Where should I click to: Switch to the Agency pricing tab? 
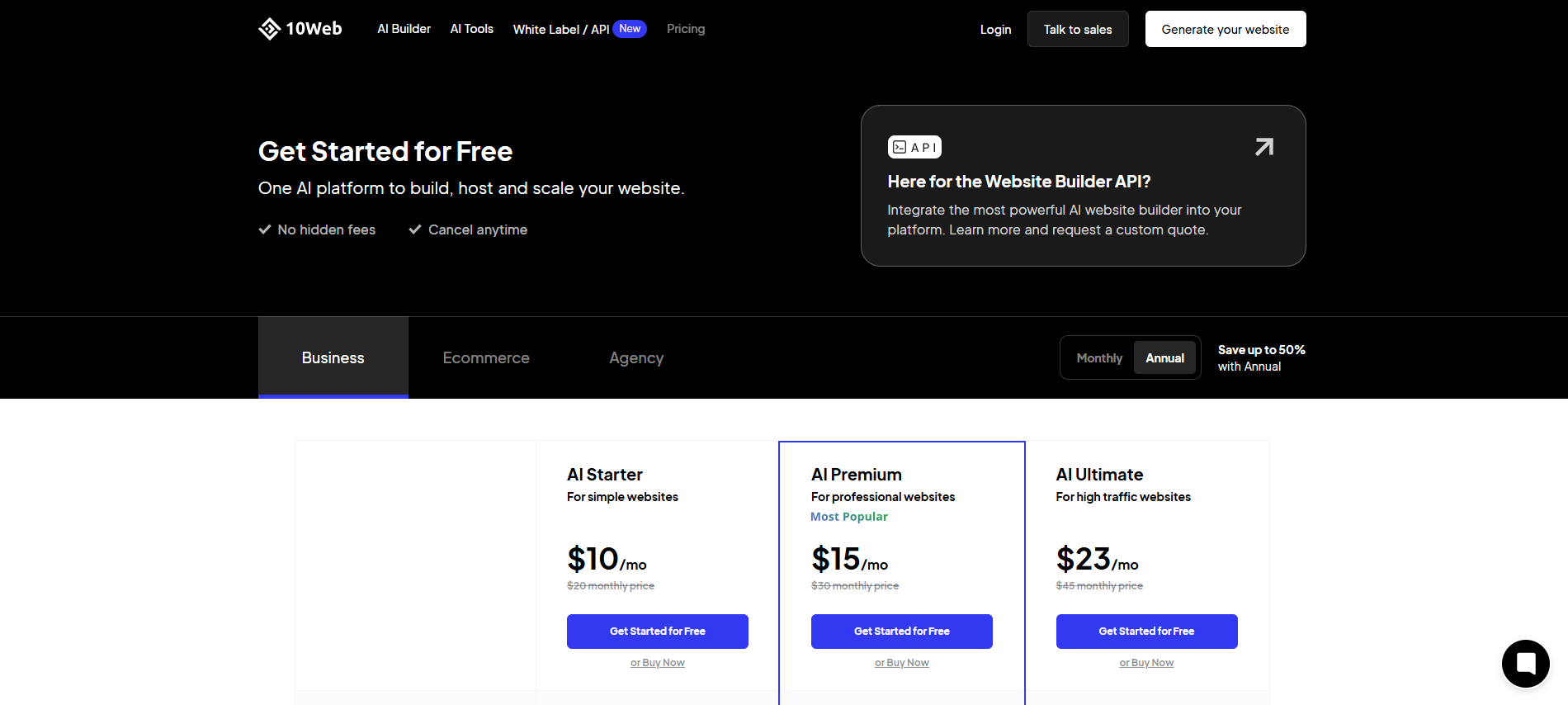(635, 357)
